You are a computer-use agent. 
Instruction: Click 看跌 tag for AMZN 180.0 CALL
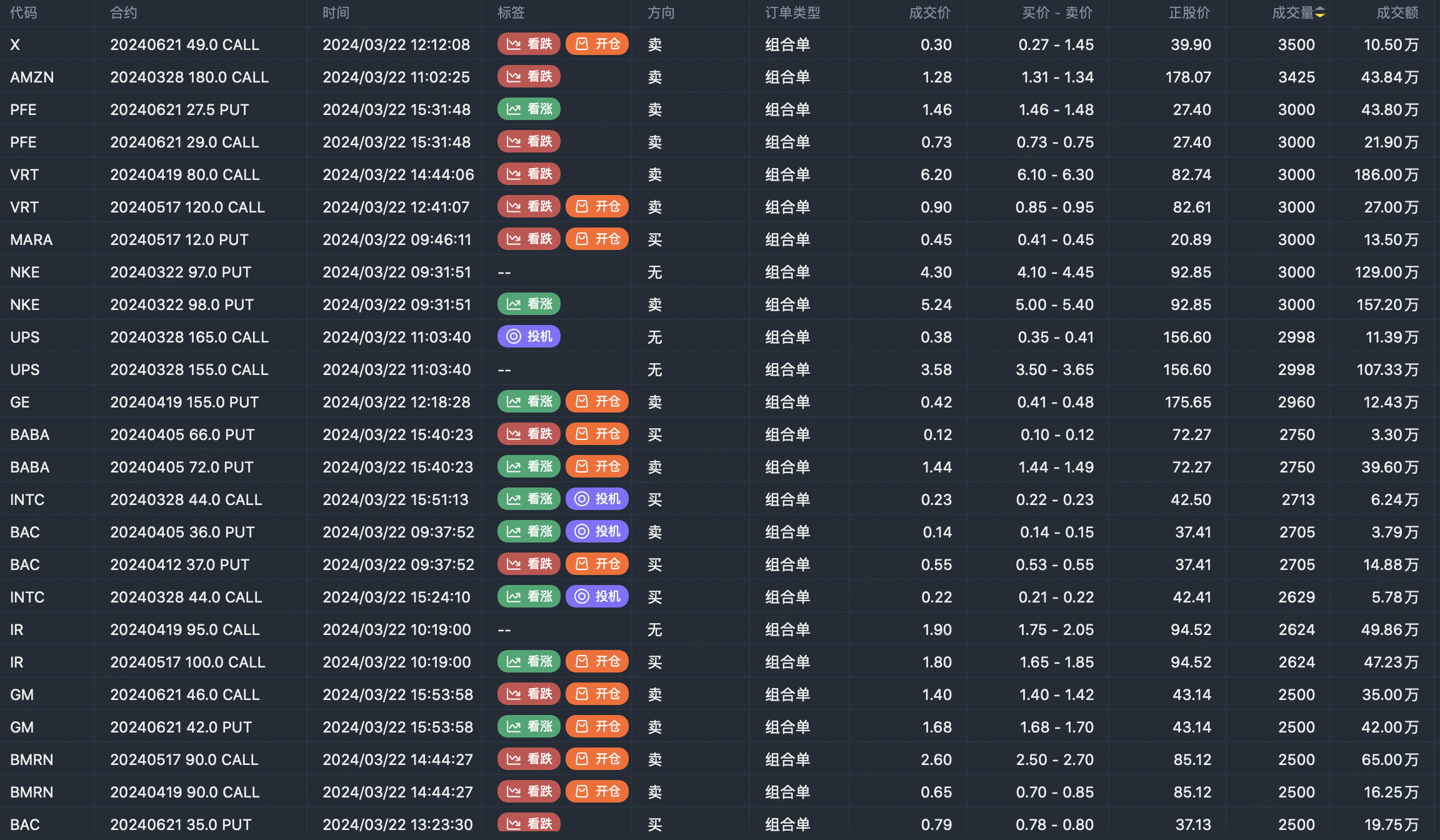529,76
